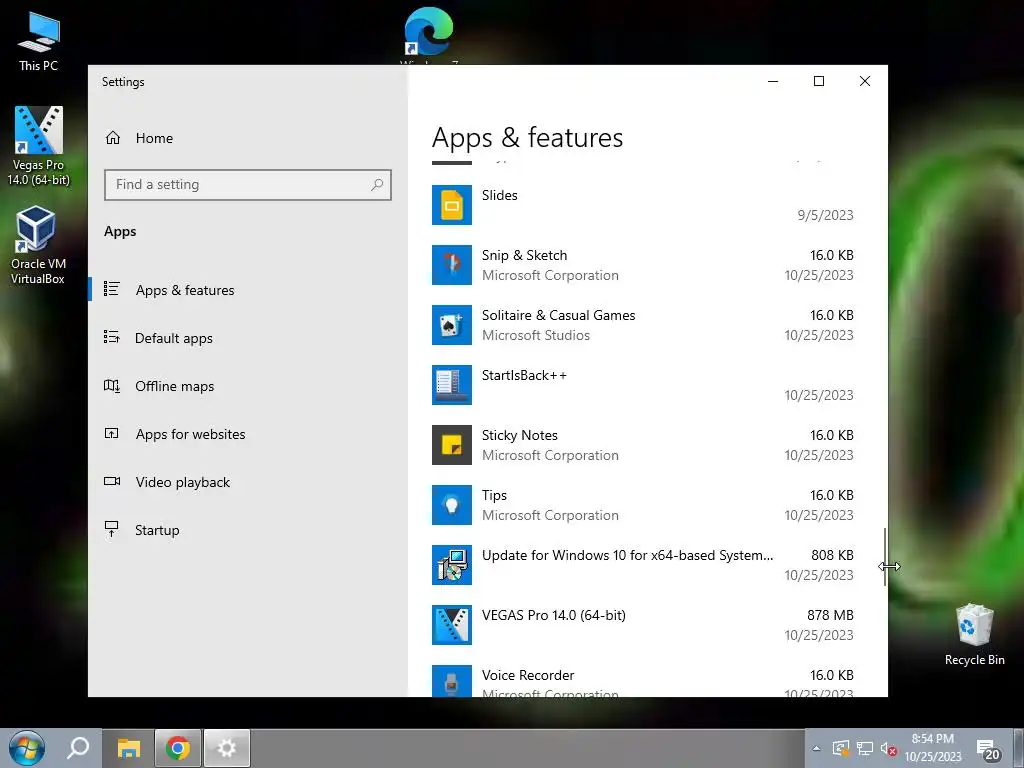This screenshot has height=768, width=1024.
Task: Click the search magnifier in Find a setting
Action: [377, 185]
